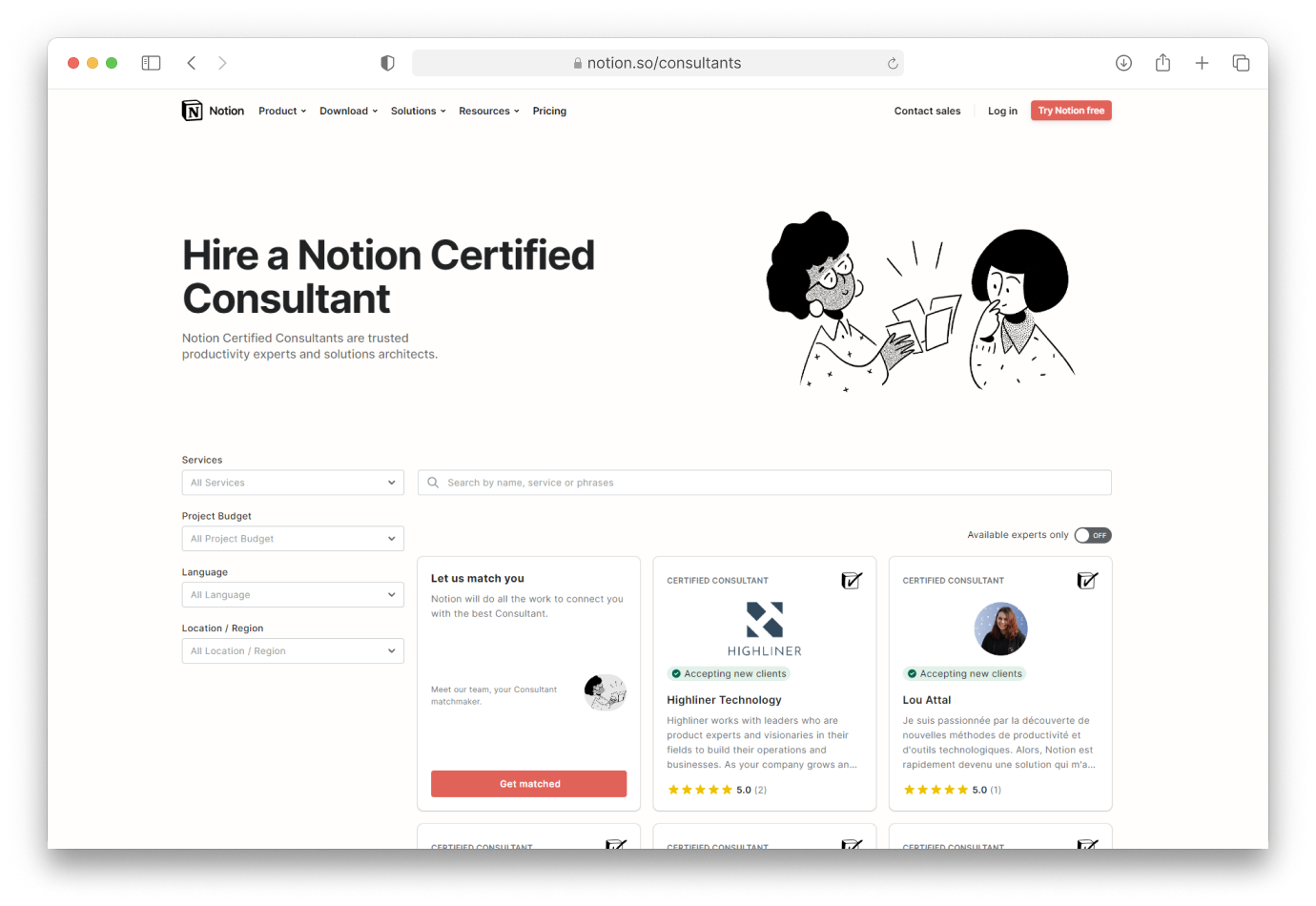Open the All Services dropdown
1316x906 pixels.
tap(293, 482)
